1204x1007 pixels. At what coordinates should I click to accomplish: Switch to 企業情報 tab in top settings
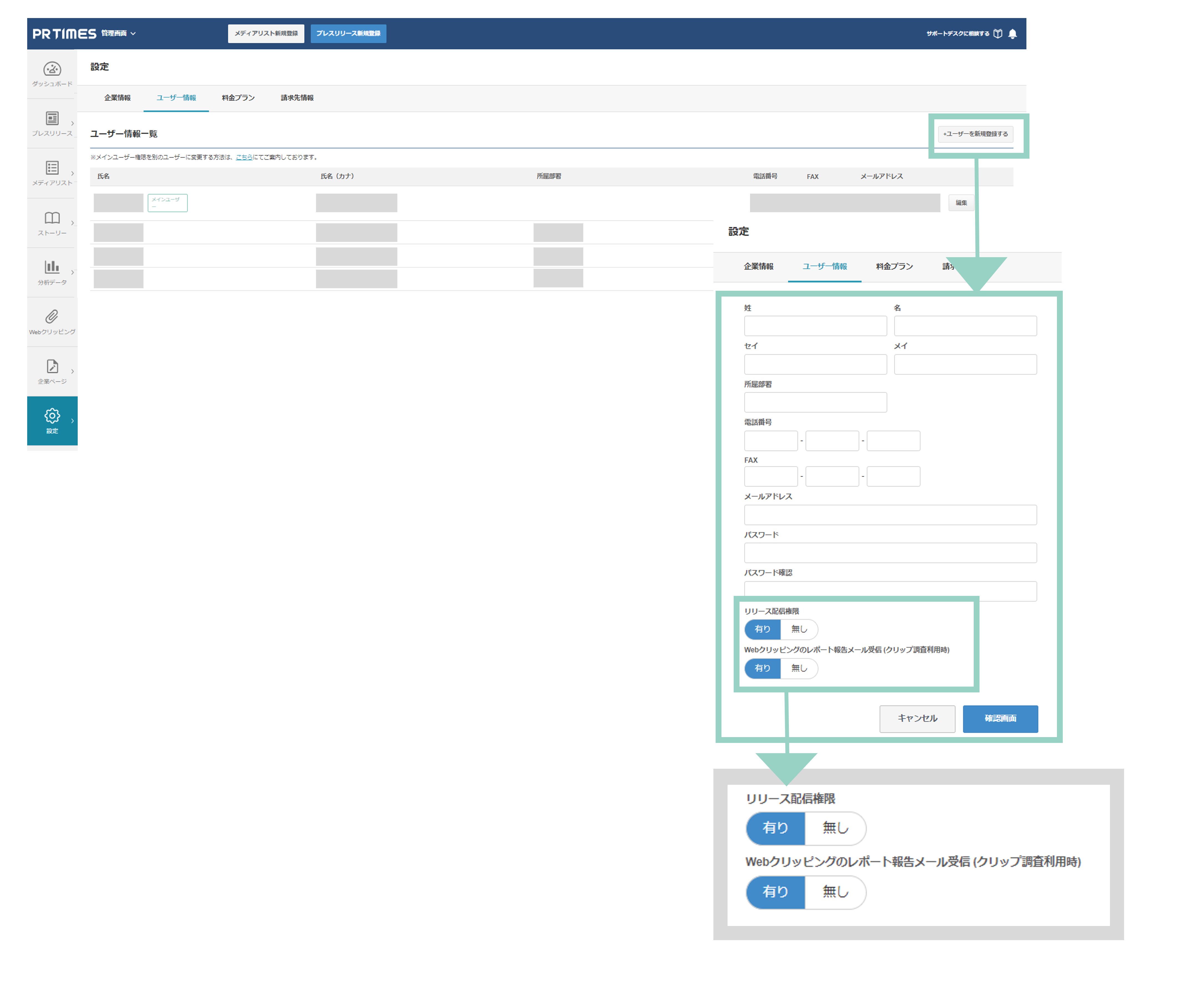click(x=118, y=98)
